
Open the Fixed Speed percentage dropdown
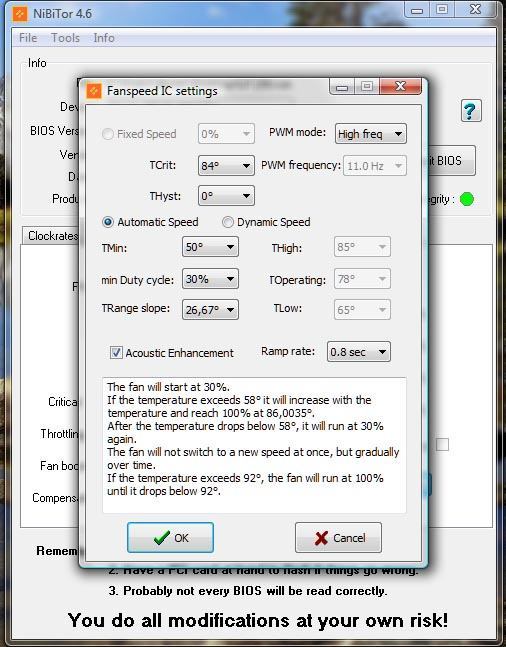pos(226,134)
